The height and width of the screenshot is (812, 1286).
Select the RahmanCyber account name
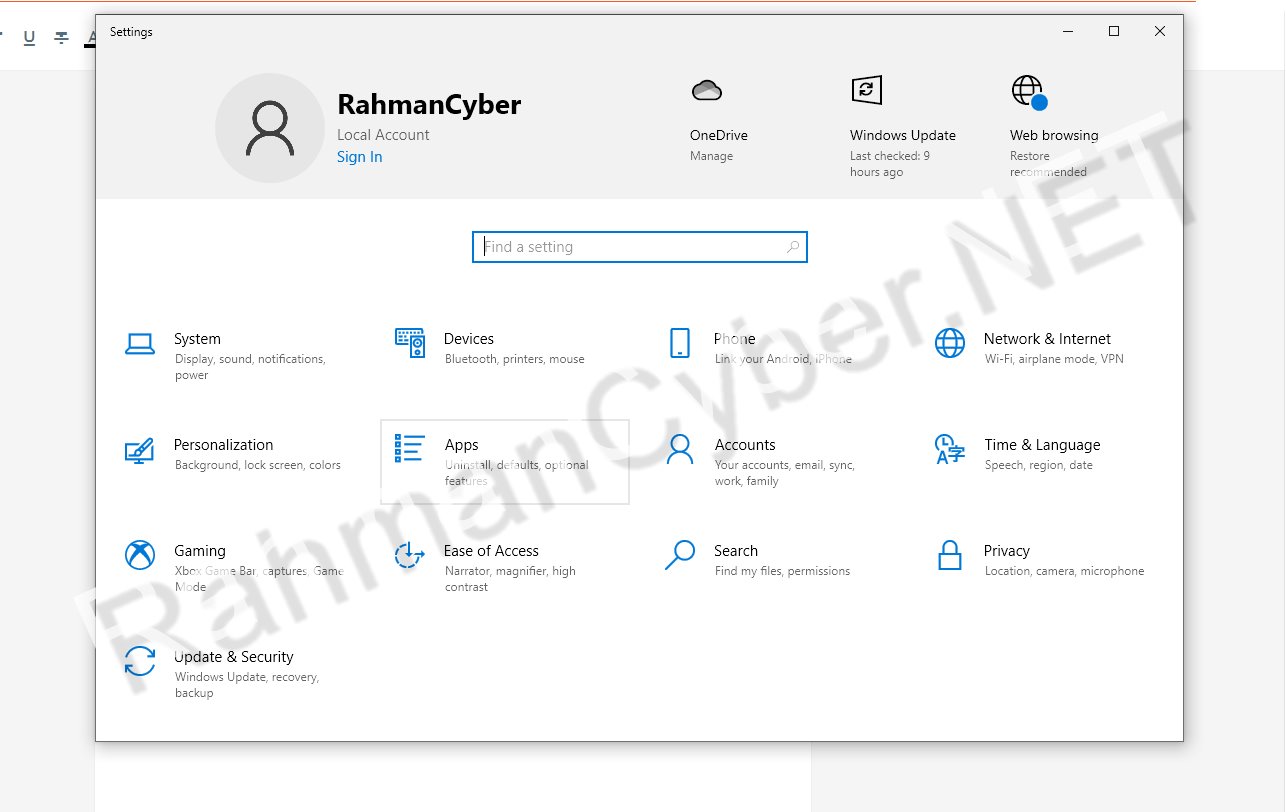click(x=429, y=105)
